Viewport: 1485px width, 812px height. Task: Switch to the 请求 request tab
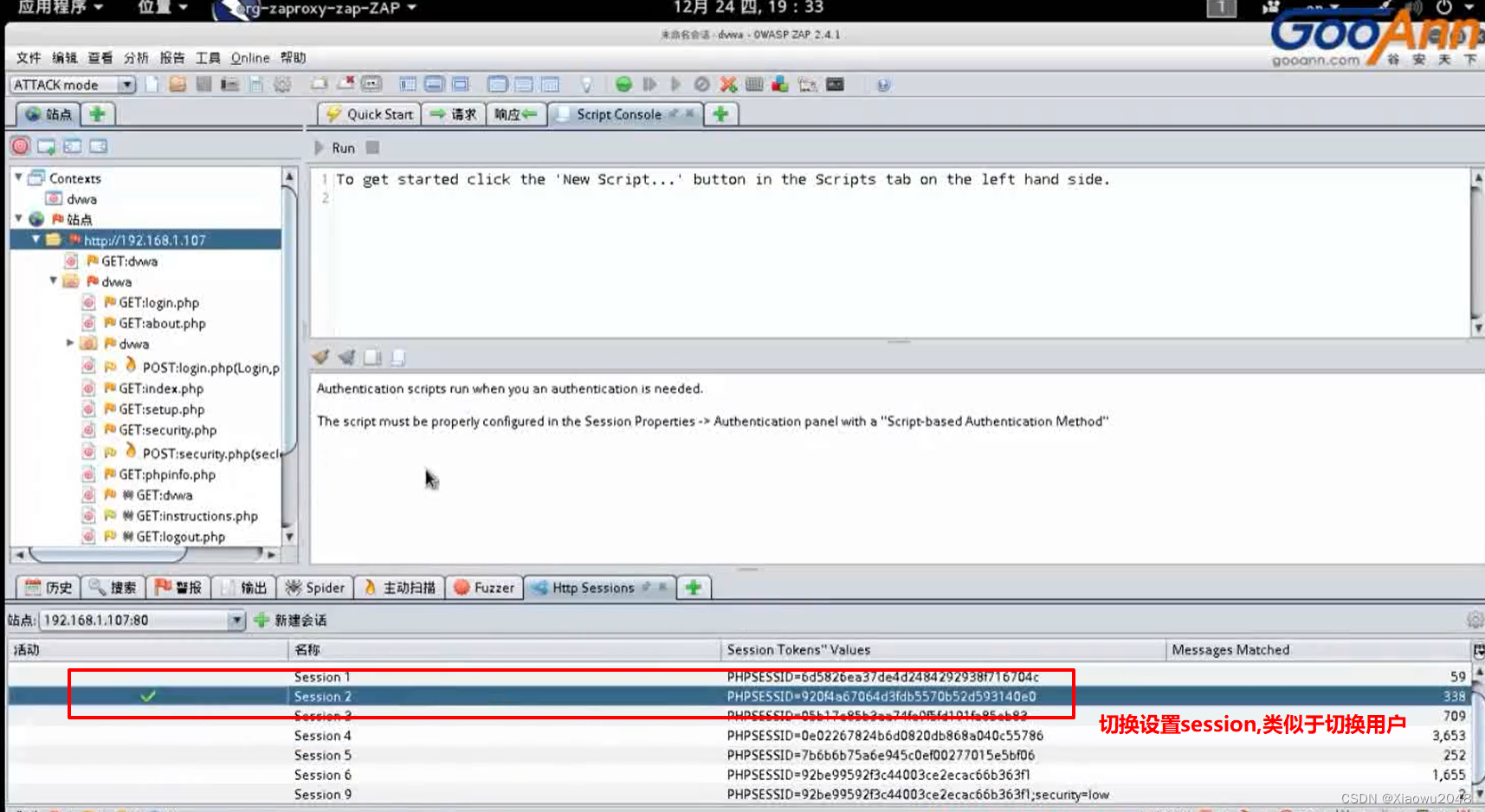pyautogui.click(x=454, y=114)
